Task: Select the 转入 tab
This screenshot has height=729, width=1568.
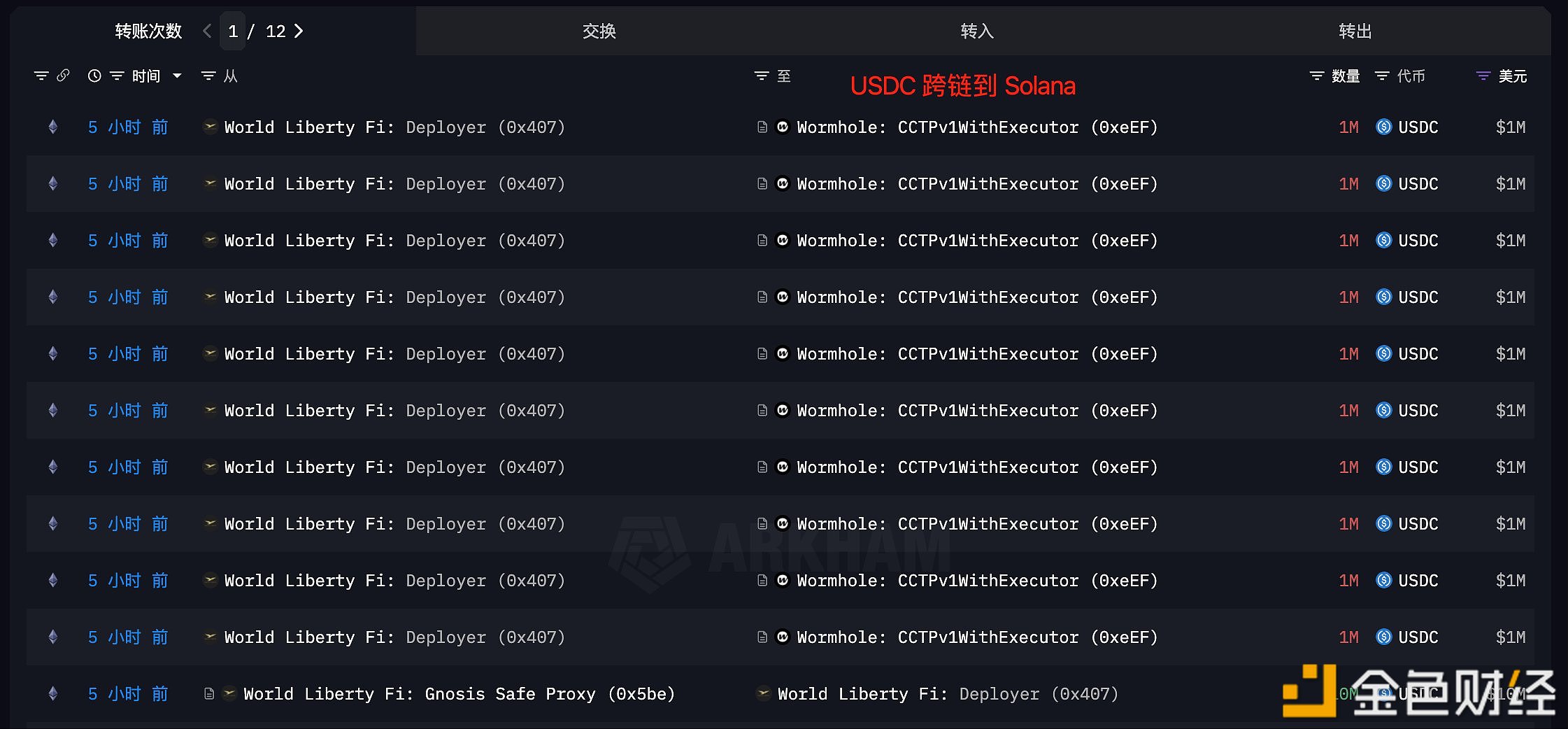Action: click(x=977, y=31)
